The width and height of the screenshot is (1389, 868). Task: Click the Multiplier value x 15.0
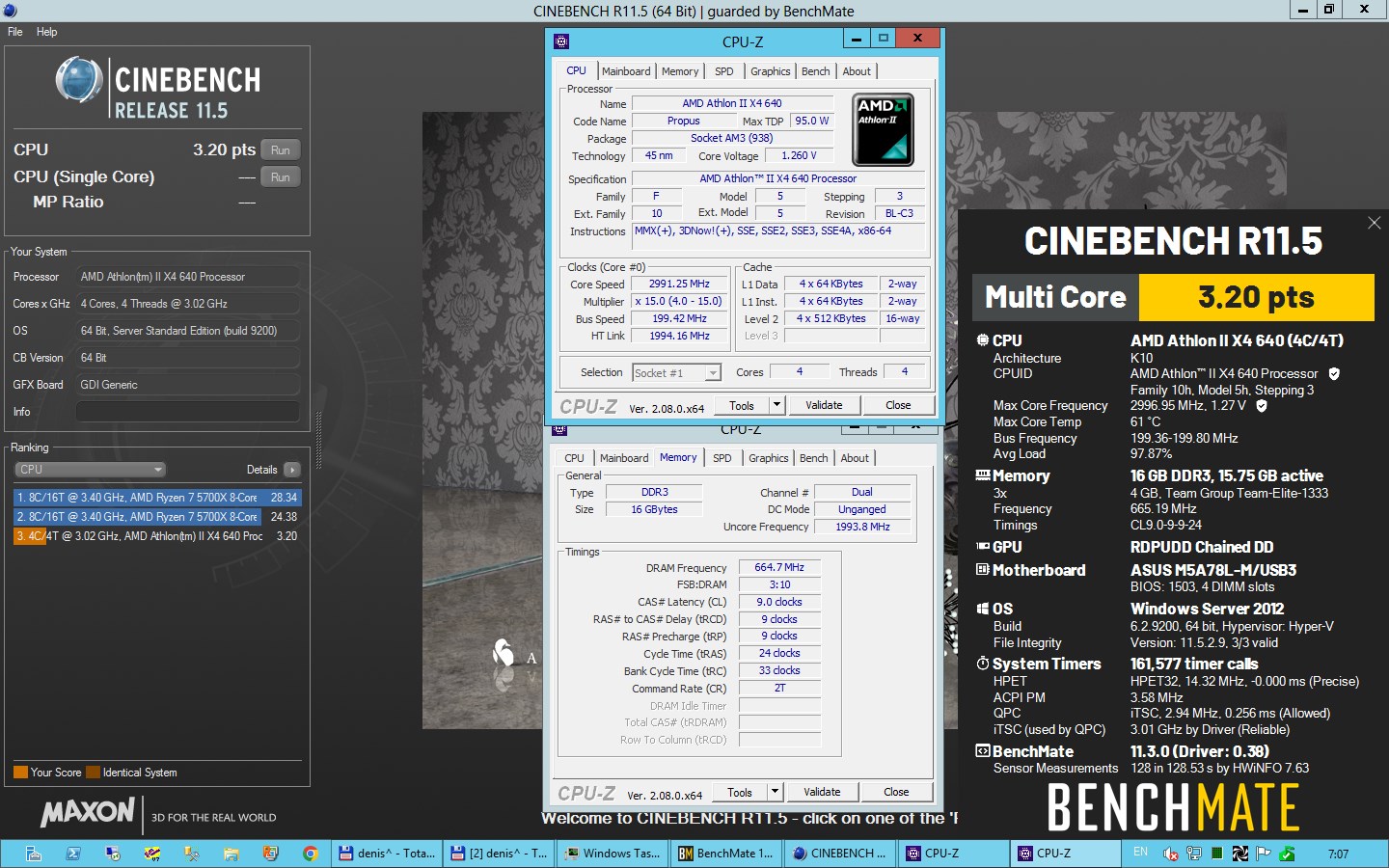tap(679, 301)
